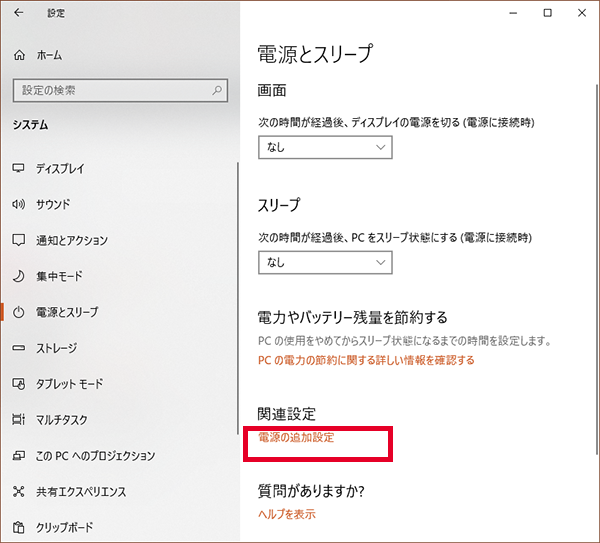Click the ホーム home icon
The image size is (600, 543).
coord(20,55)
